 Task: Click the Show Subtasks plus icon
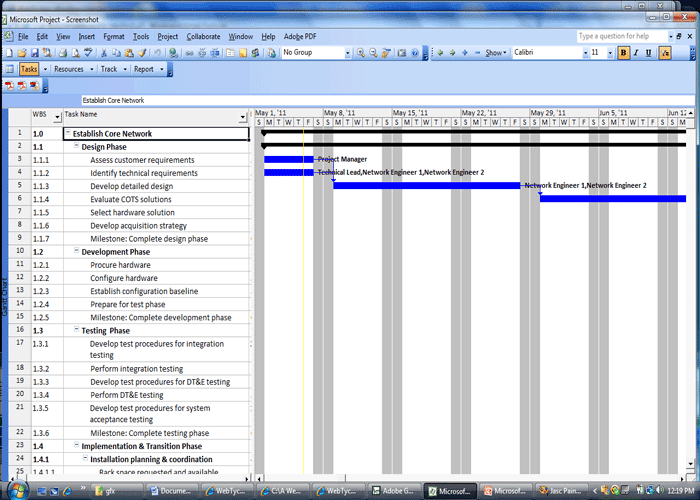tap(465, 53)
